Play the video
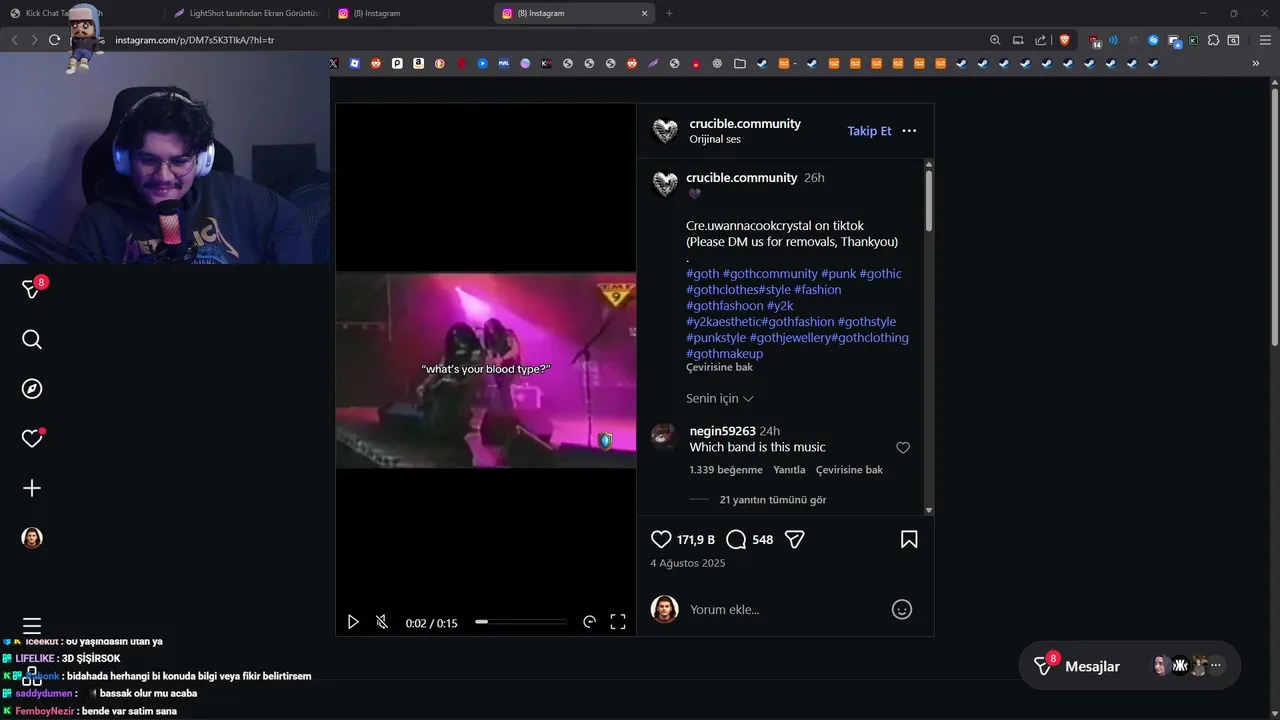 [352, 622]
